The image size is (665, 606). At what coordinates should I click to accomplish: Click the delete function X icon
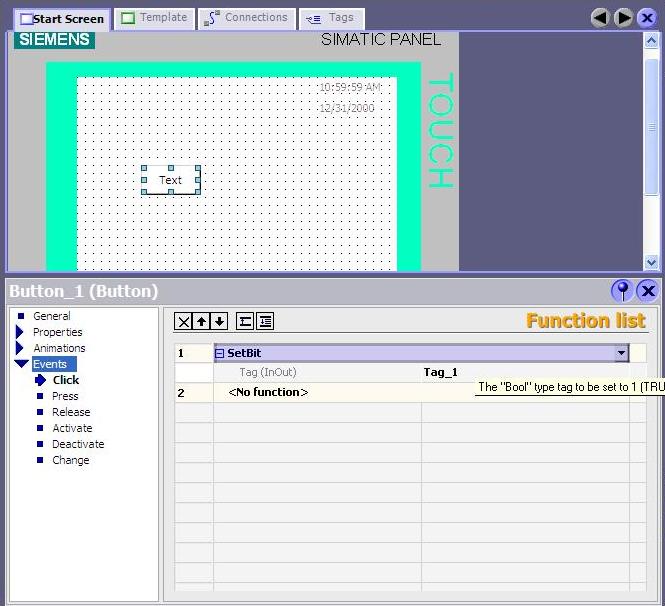point(183,321)
